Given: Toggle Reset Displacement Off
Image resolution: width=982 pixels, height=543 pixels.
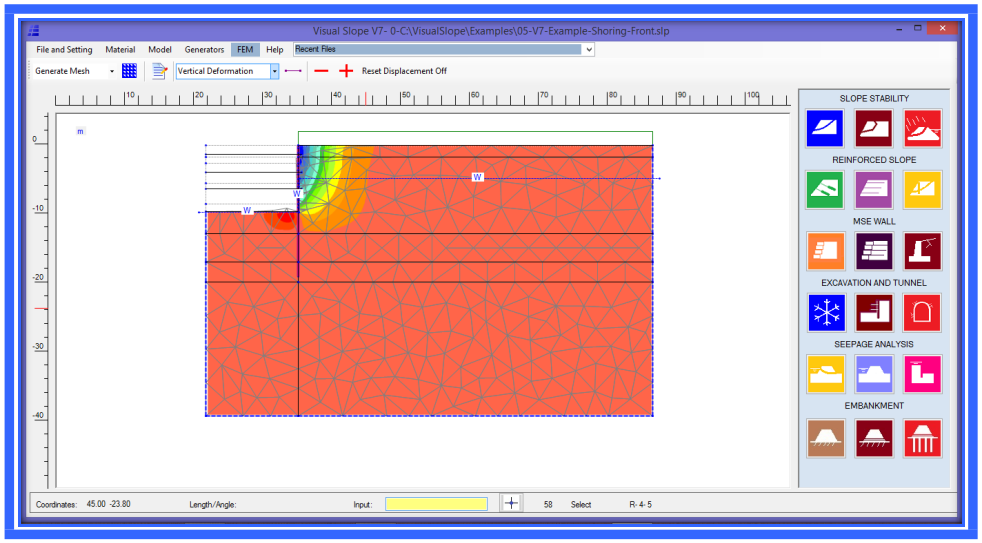Looking at the screenshot, I should click(404, 71).
